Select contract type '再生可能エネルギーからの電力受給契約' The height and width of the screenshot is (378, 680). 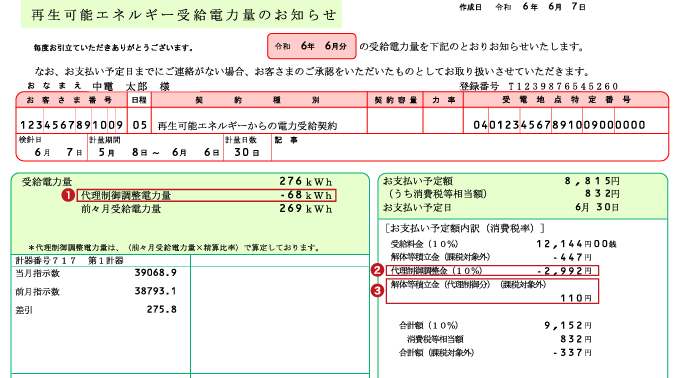coord(247,126)
